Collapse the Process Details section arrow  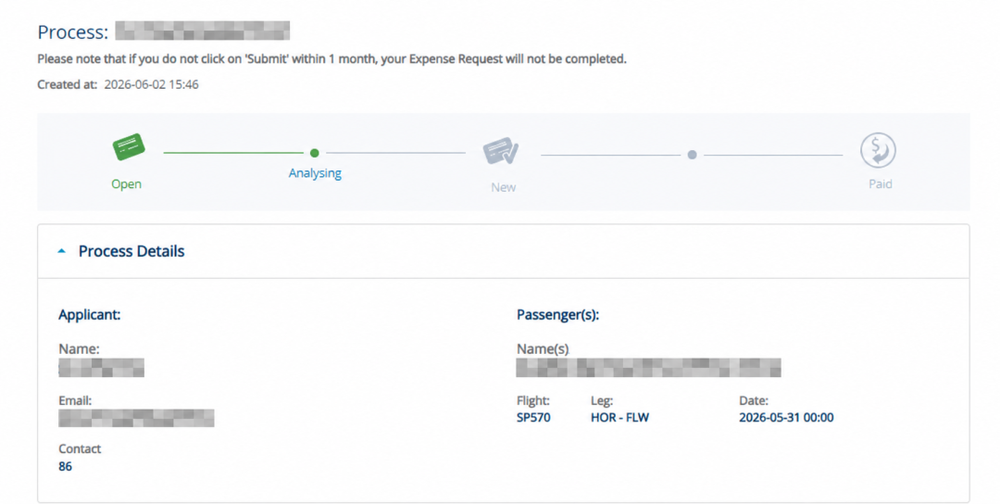[62, 251]
